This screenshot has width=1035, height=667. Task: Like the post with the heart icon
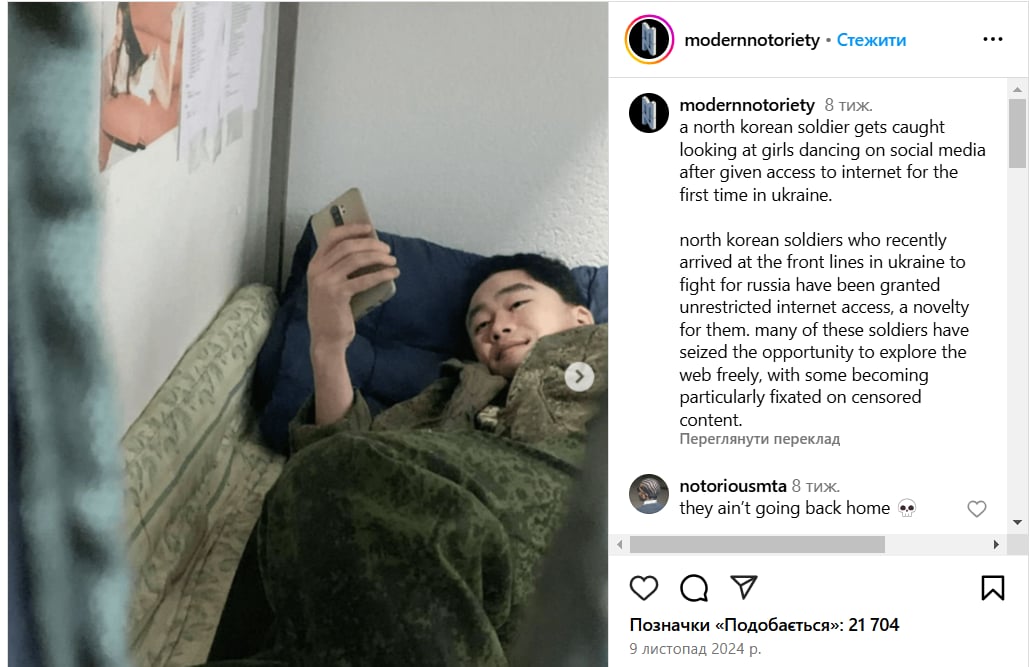click(x=644, y=588)
